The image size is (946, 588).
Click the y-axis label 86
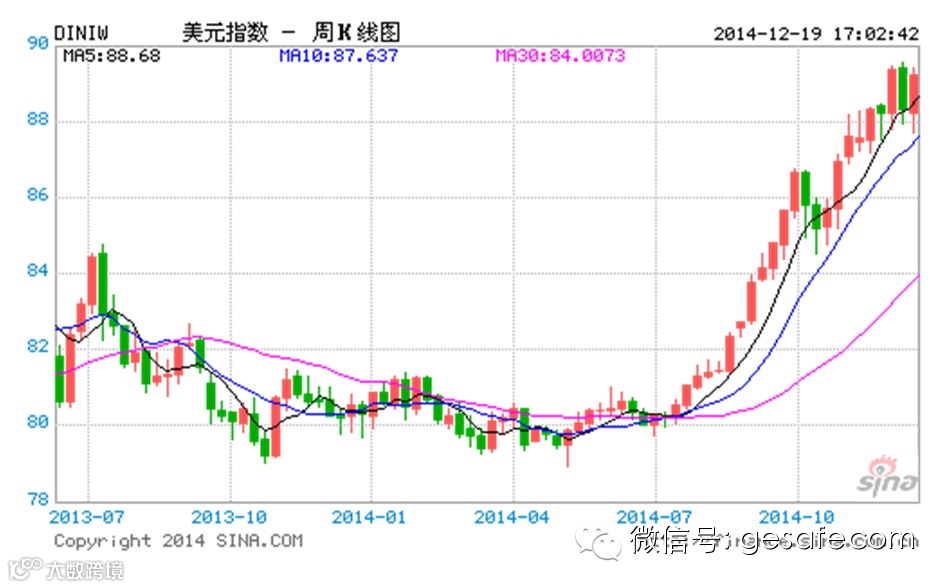point(37,195)
